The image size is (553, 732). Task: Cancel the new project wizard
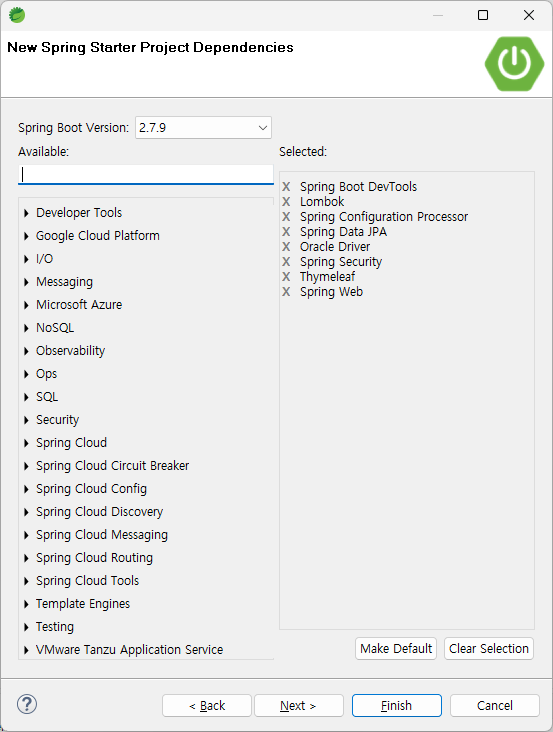495,705
